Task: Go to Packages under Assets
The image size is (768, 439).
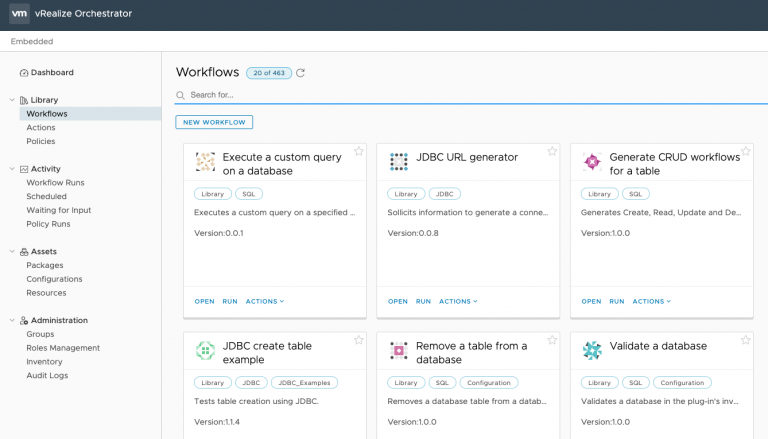Action: tap(45, 265)
